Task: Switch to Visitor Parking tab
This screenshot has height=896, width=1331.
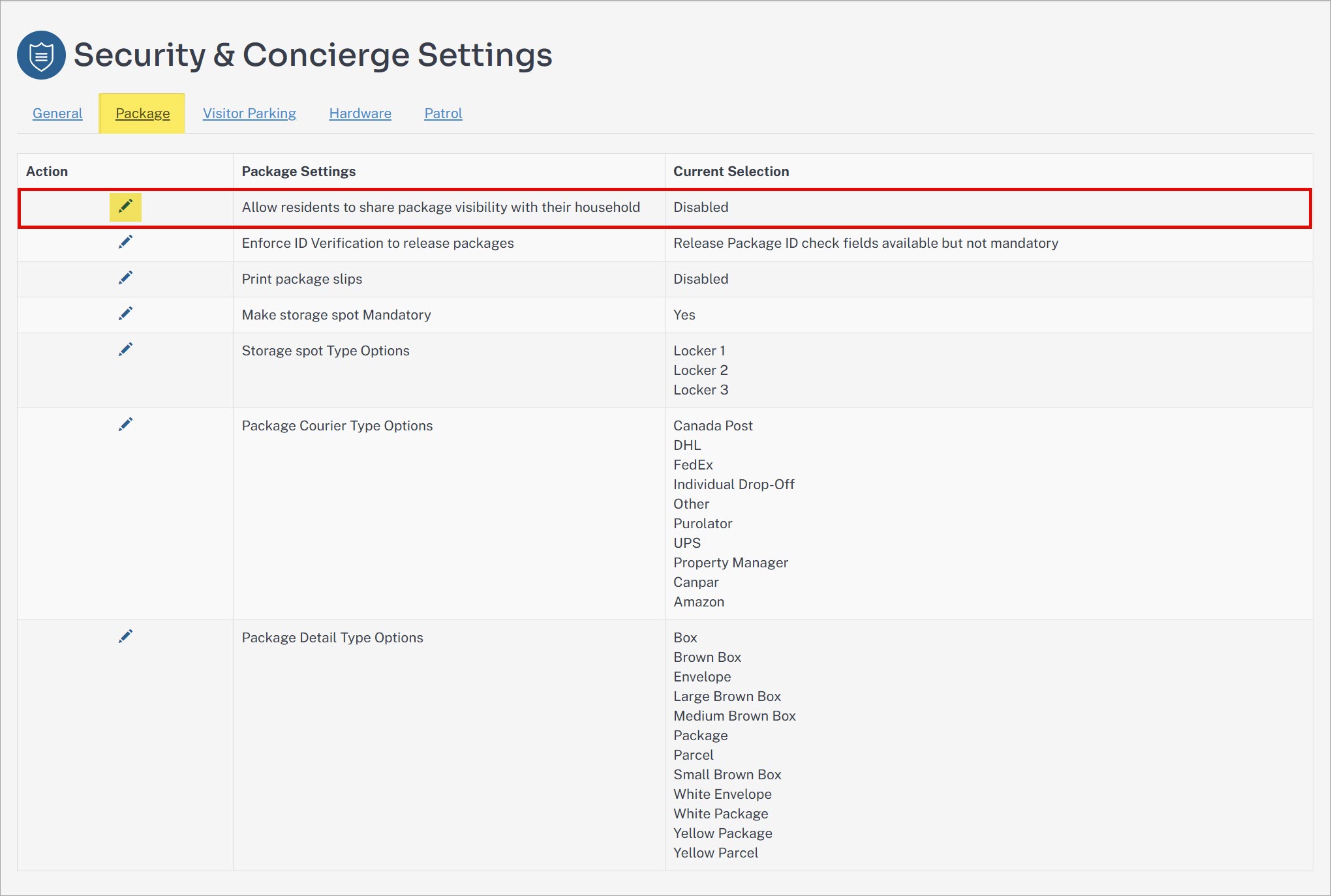Action: [x=249, y=113]
